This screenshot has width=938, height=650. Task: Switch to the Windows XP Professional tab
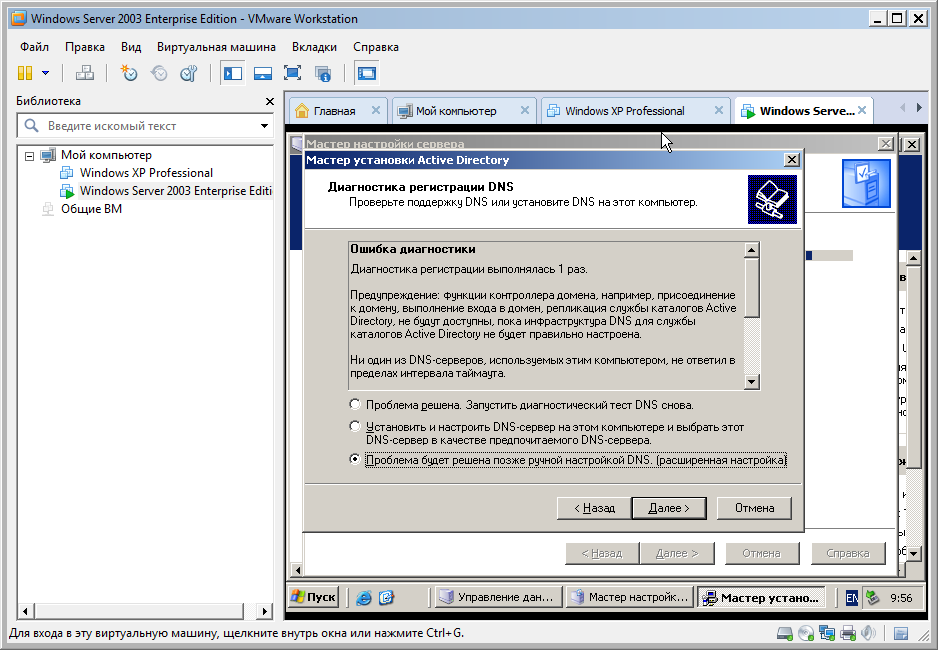625,111
